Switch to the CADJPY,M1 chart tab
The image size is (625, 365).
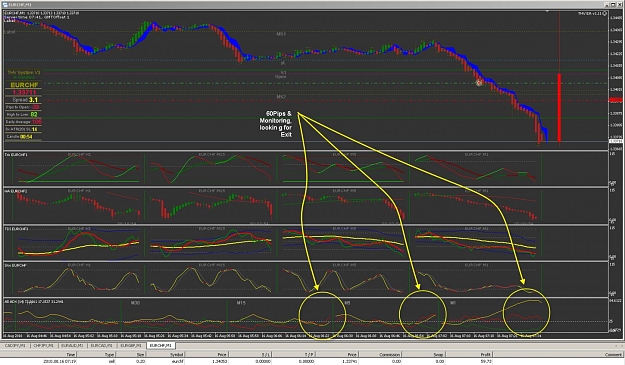[x=15, y=345]
